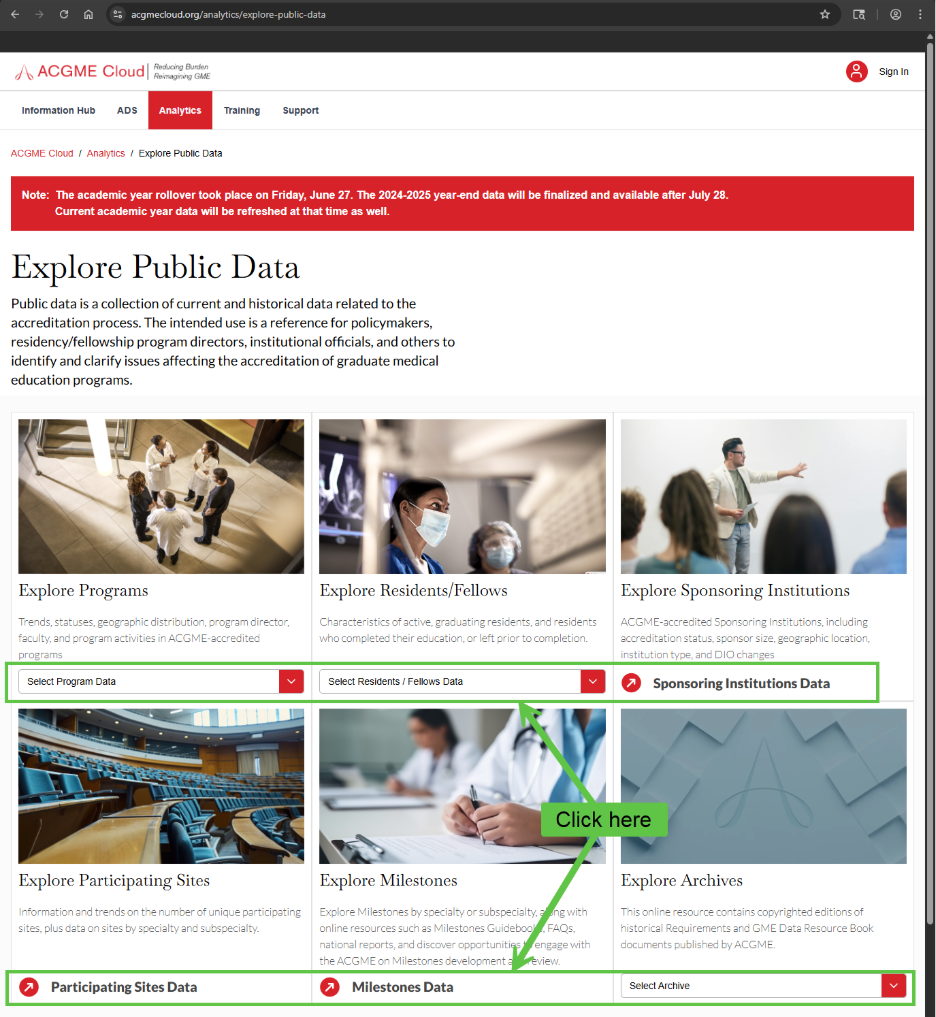Click the red user avatar icon

point(856,71)
